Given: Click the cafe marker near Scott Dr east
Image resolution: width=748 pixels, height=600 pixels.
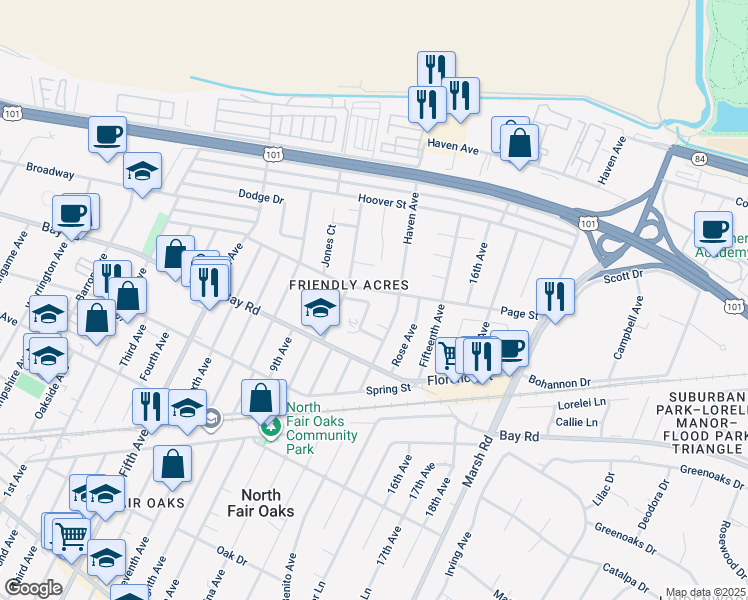Looking at the screenshot, I should point(713,230).
